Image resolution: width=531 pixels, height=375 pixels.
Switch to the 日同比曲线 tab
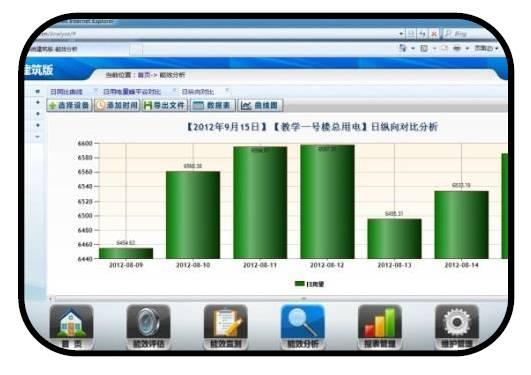[x=66, y=92]
